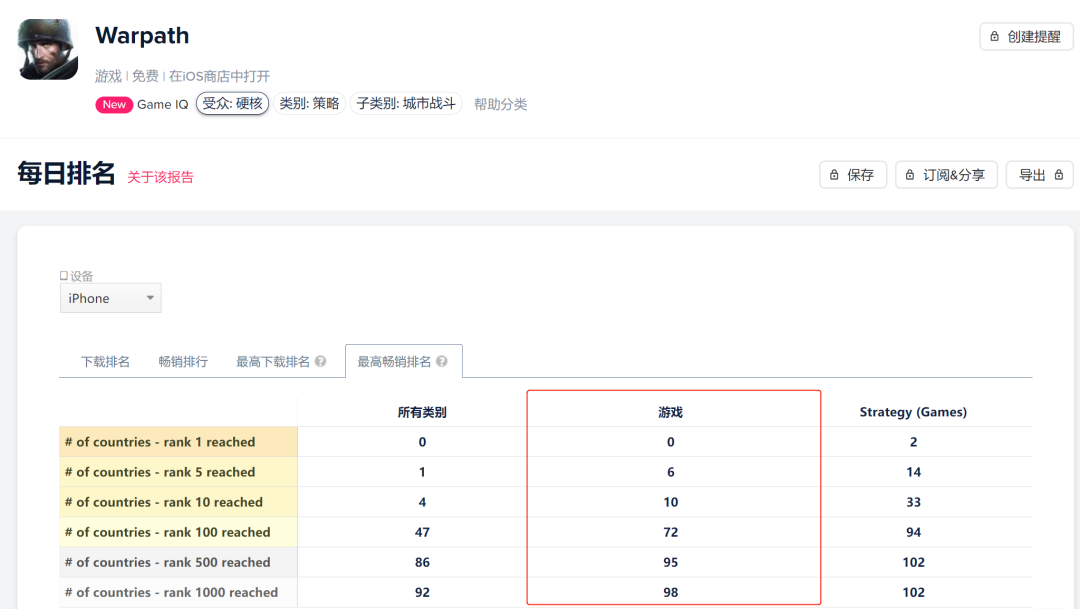The image size is (1080, 609).
Task: Click the Warpath app icon
Action: pyautogui.click(x=47, y=47)
